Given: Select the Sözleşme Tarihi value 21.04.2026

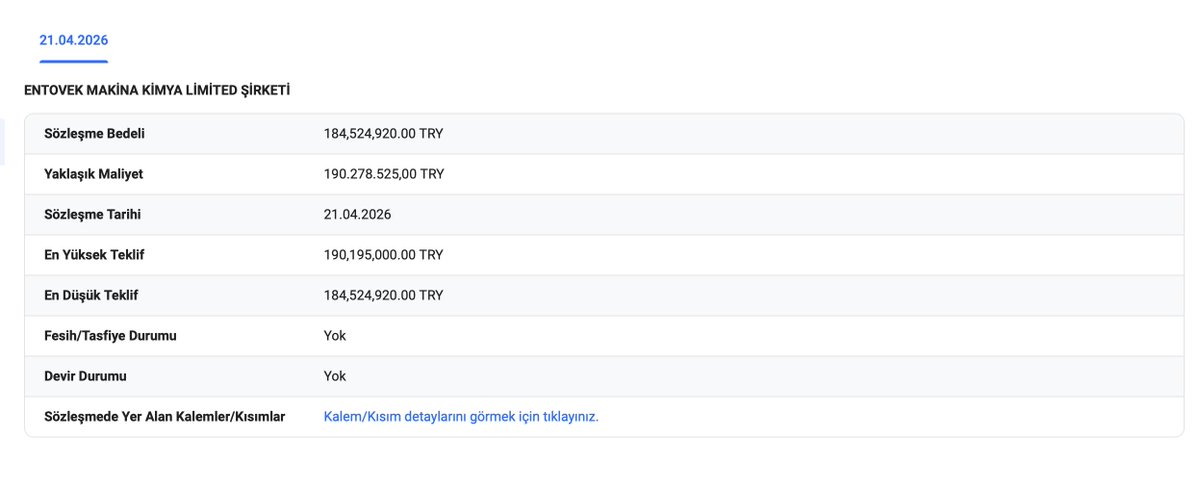Looking at the screenshot, I should tap(357, 215).
